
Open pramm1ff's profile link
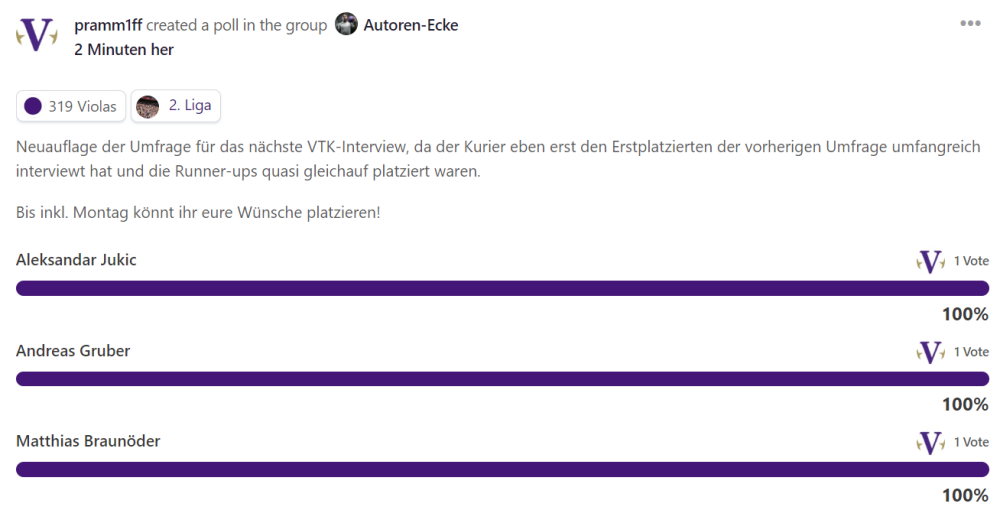click(108, 25)
